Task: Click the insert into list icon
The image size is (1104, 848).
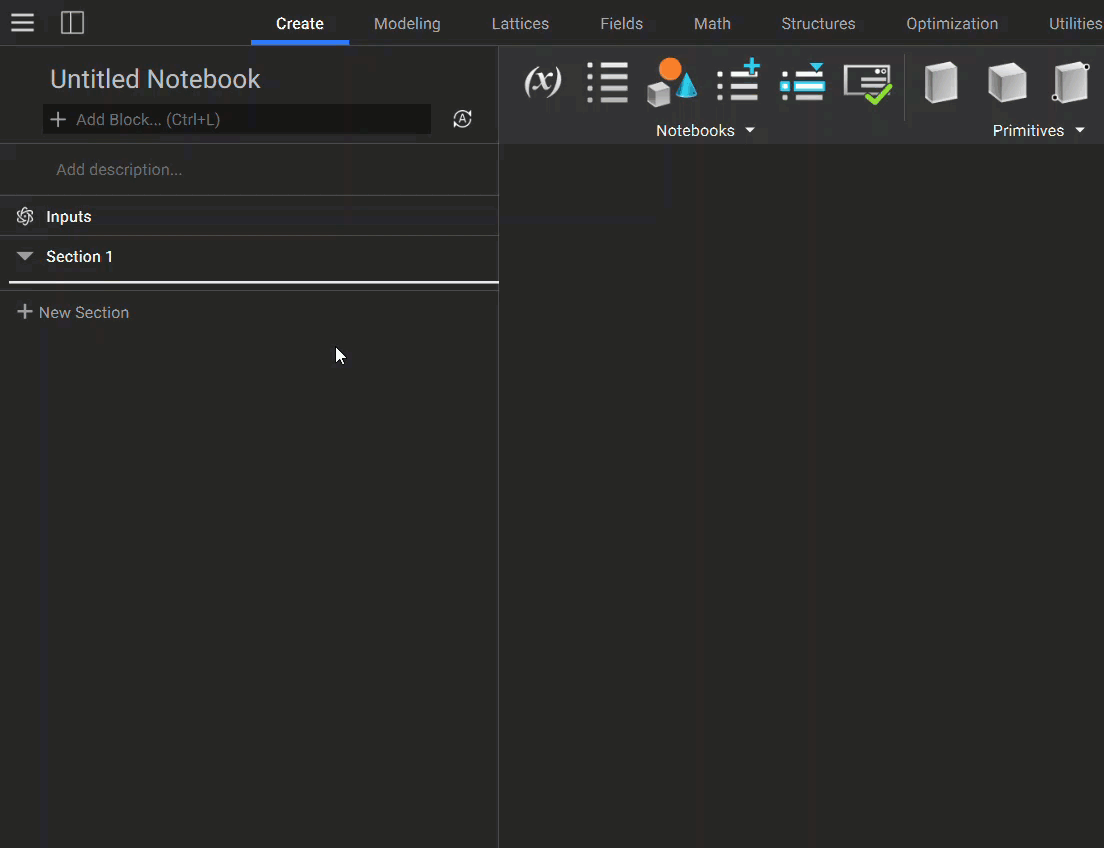Action: 802,82
